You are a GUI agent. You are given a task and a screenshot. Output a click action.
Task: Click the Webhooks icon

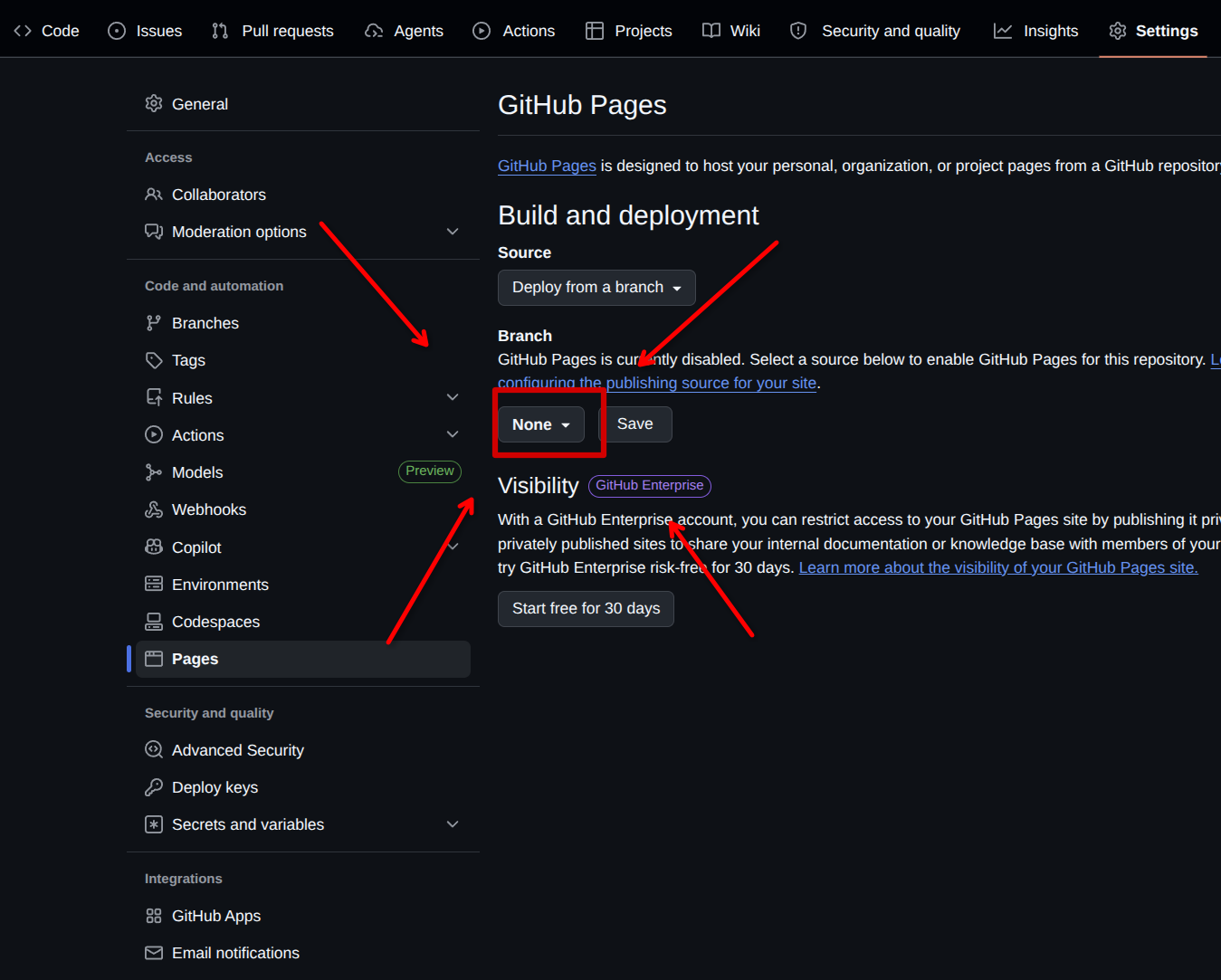154,509
